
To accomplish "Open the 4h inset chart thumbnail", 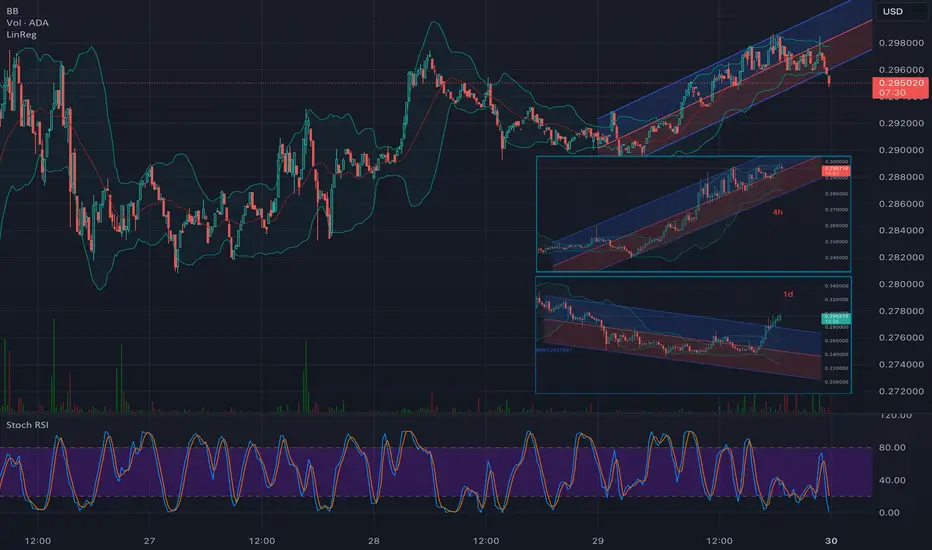I will [694, 214].
